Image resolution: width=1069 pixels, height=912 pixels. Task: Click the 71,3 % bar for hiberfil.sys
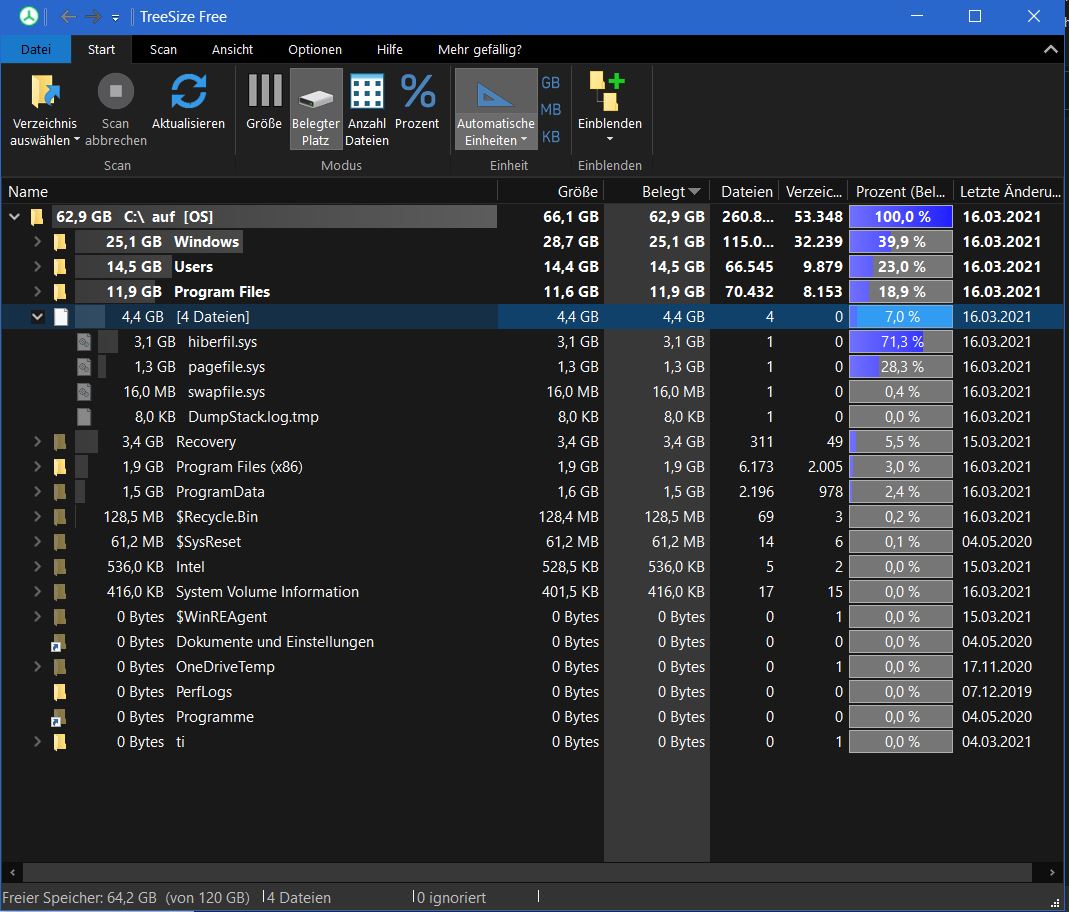pyautogui.click(x=901, y=341)
